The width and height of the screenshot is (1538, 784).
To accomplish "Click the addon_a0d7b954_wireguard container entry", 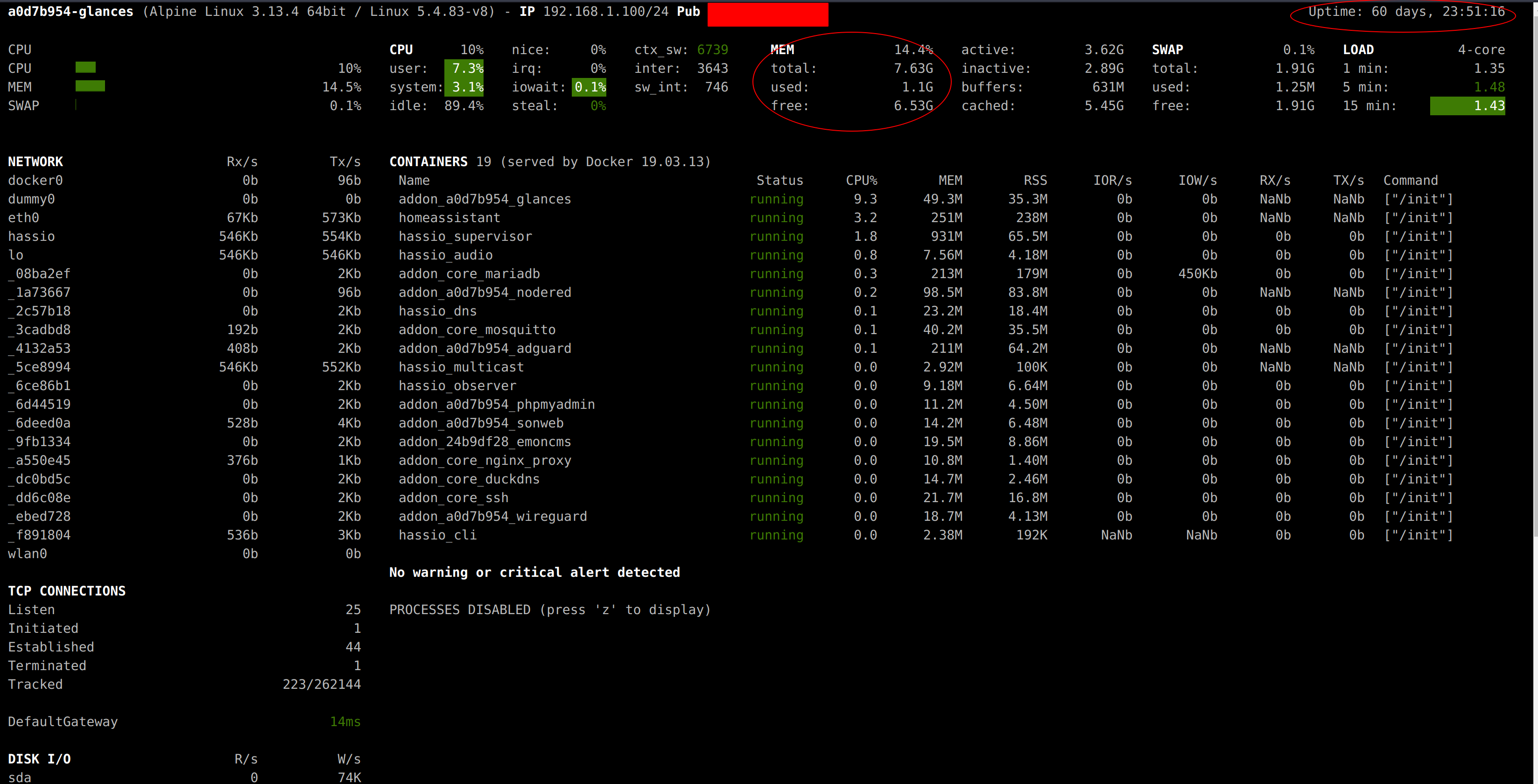I will (x=492, y=516).
